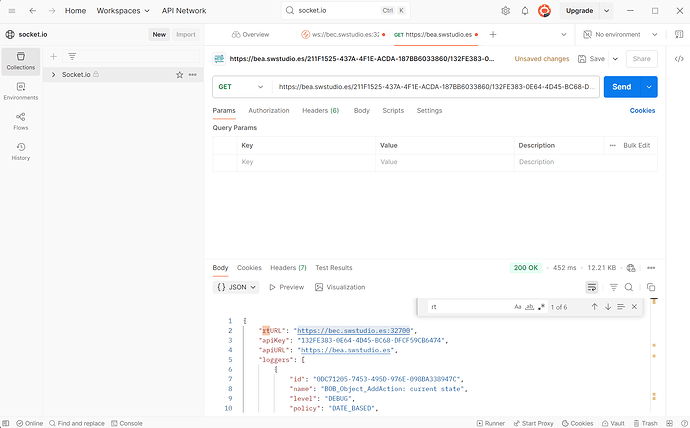Select Collections in the sidebar
The image size is (690, 428).
[21, 61]
